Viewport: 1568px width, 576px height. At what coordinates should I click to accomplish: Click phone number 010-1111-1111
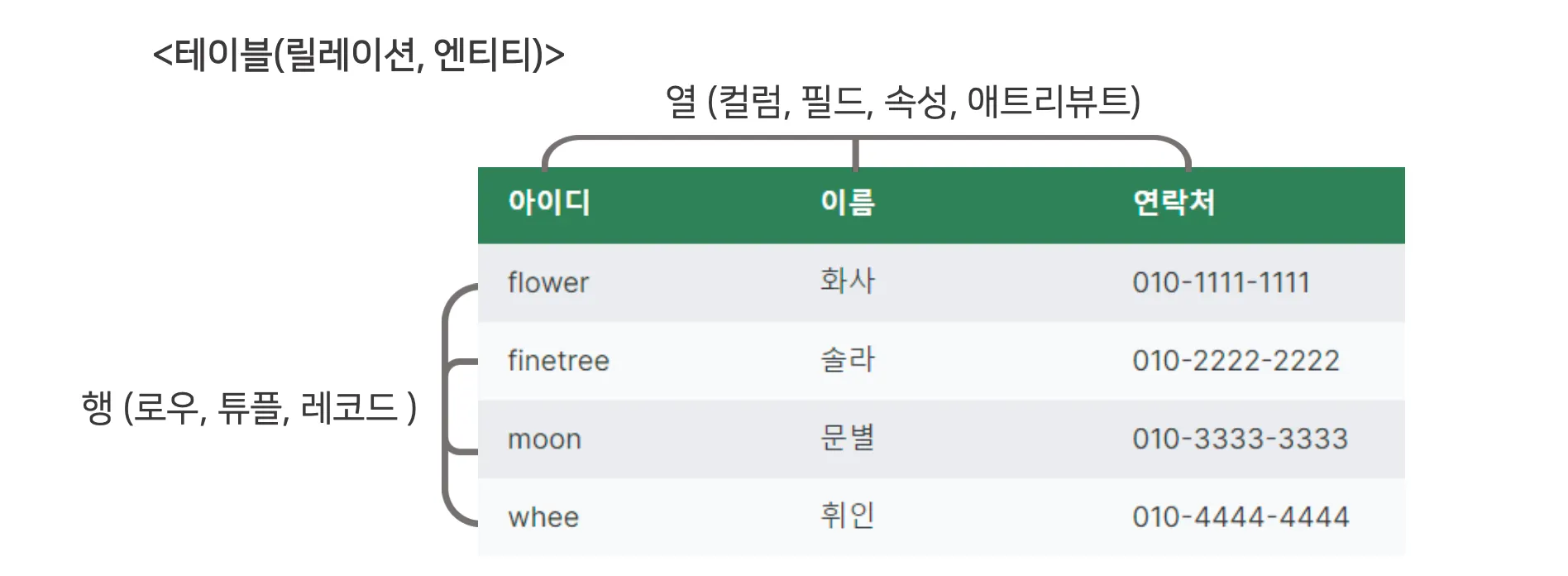point(1221,283)
